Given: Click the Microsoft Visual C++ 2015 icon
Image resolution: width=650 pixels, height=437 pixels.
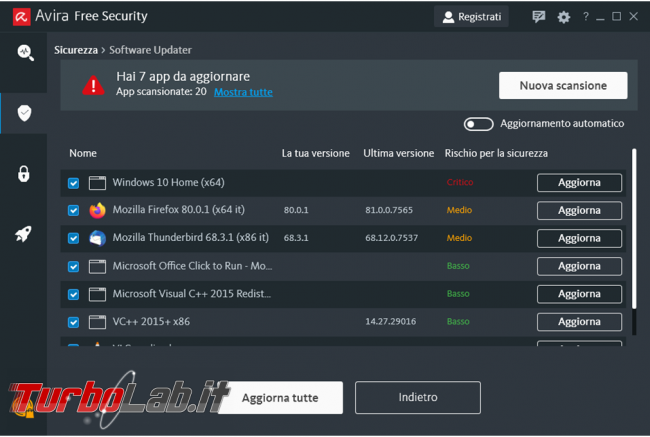Looking at the screenshot, I should 97,294.
